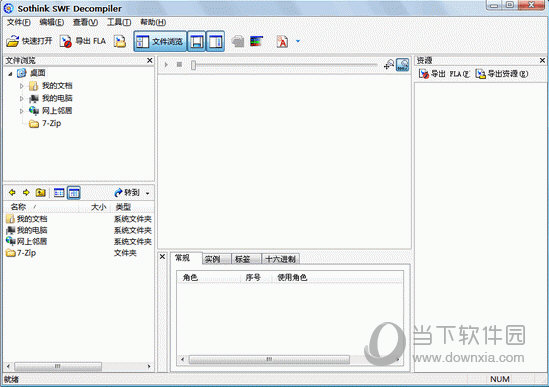This screenshot has width=549, height=387.
Task: Click the file list horizontal scrollbar thumb
Action: (x=58, y=366)
